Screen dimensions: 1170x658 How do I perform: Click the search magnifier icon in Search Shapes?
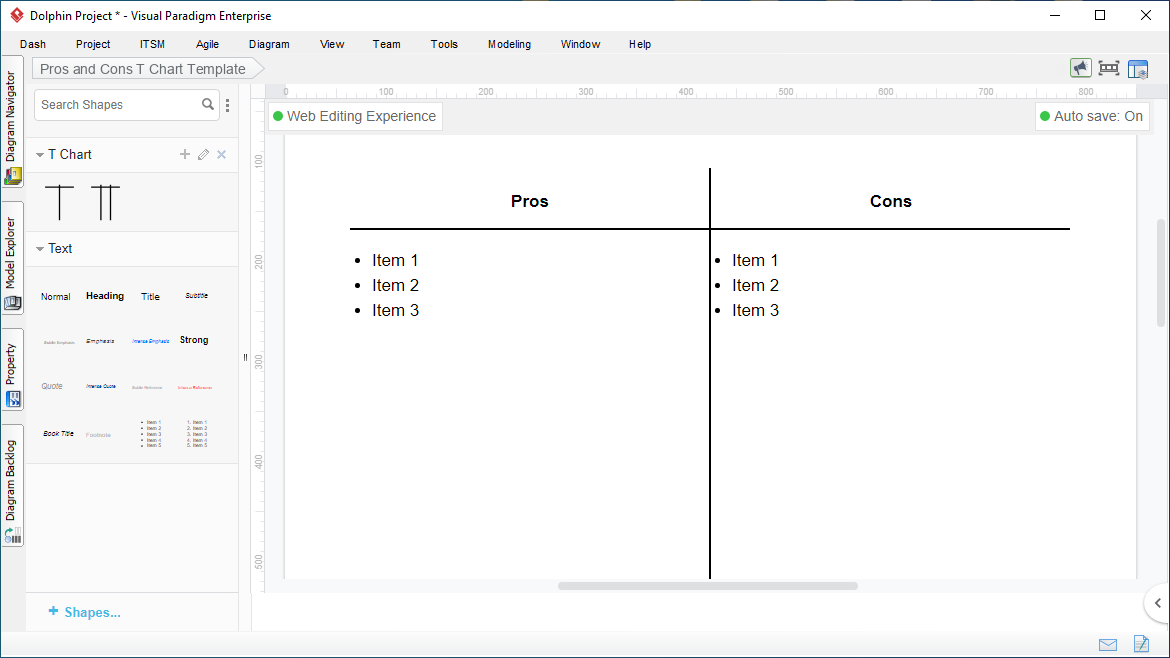[208, 104]
